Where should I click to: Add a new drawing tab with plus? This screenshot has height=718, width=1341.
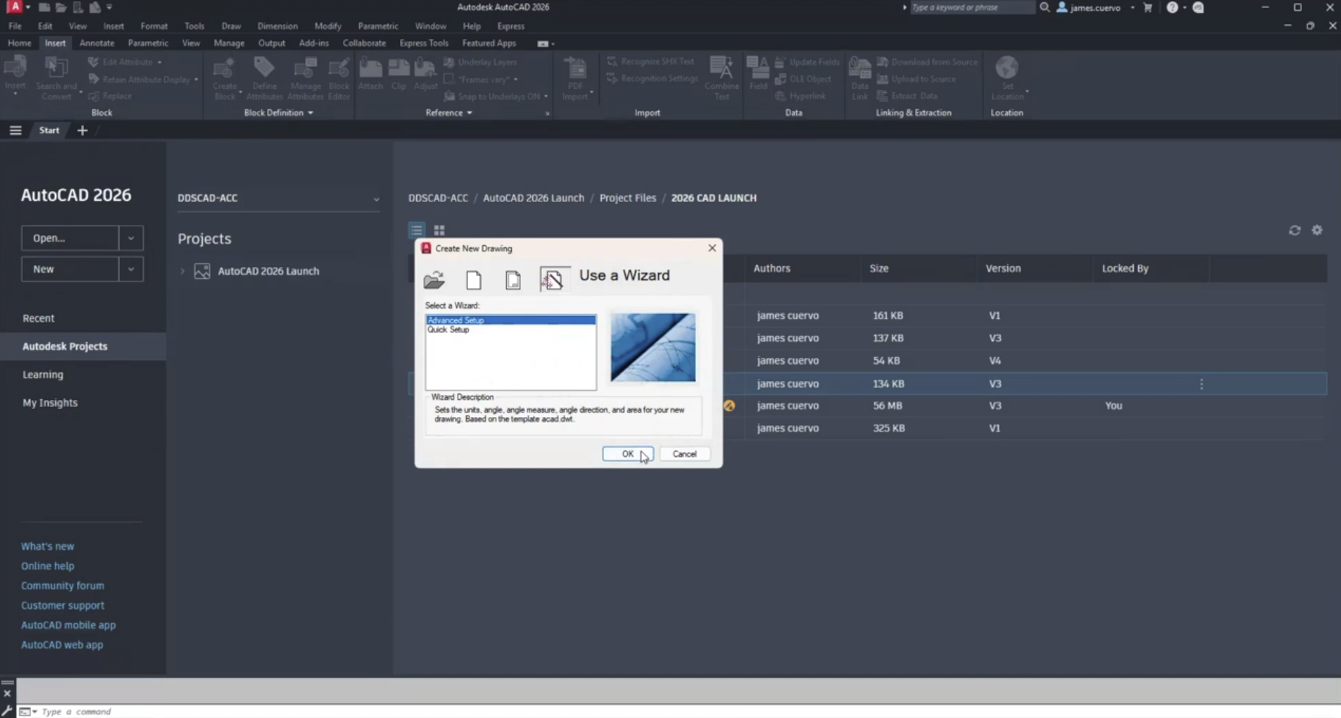(82, 130)
